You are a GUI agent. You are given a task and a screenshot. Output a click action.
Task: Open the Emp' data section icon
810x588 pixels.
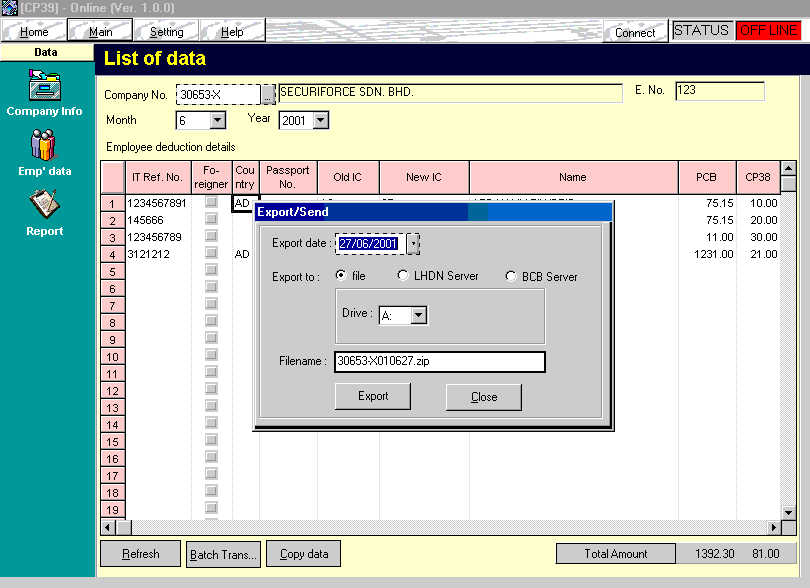click(x=44, y=148)
